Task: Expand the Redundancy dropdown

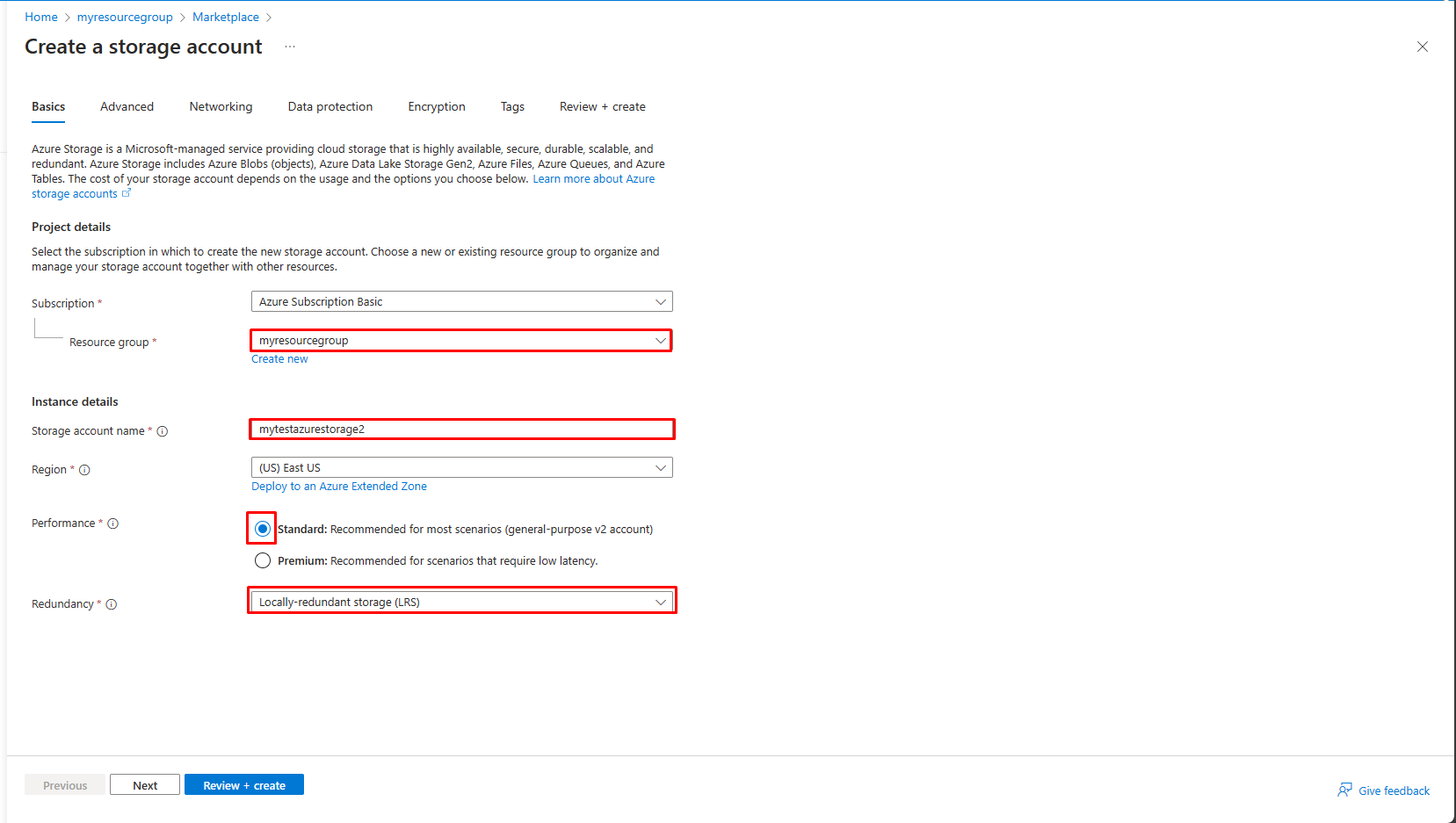Action: point(461,603)
